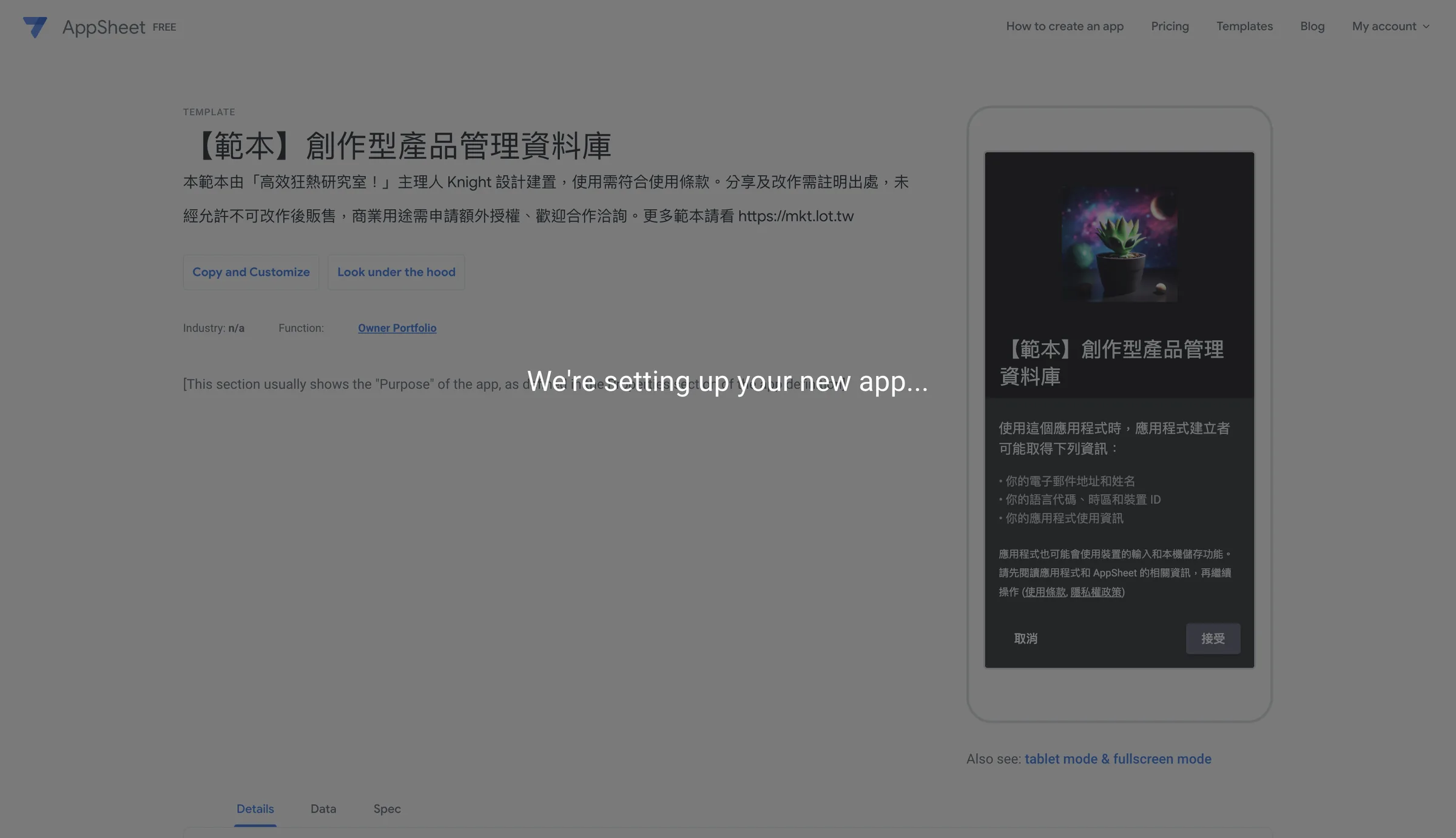Click the AppSheet wordmark text
Image resolution: width=1456 pixels, height=838 pixels.
coord(104,27)
